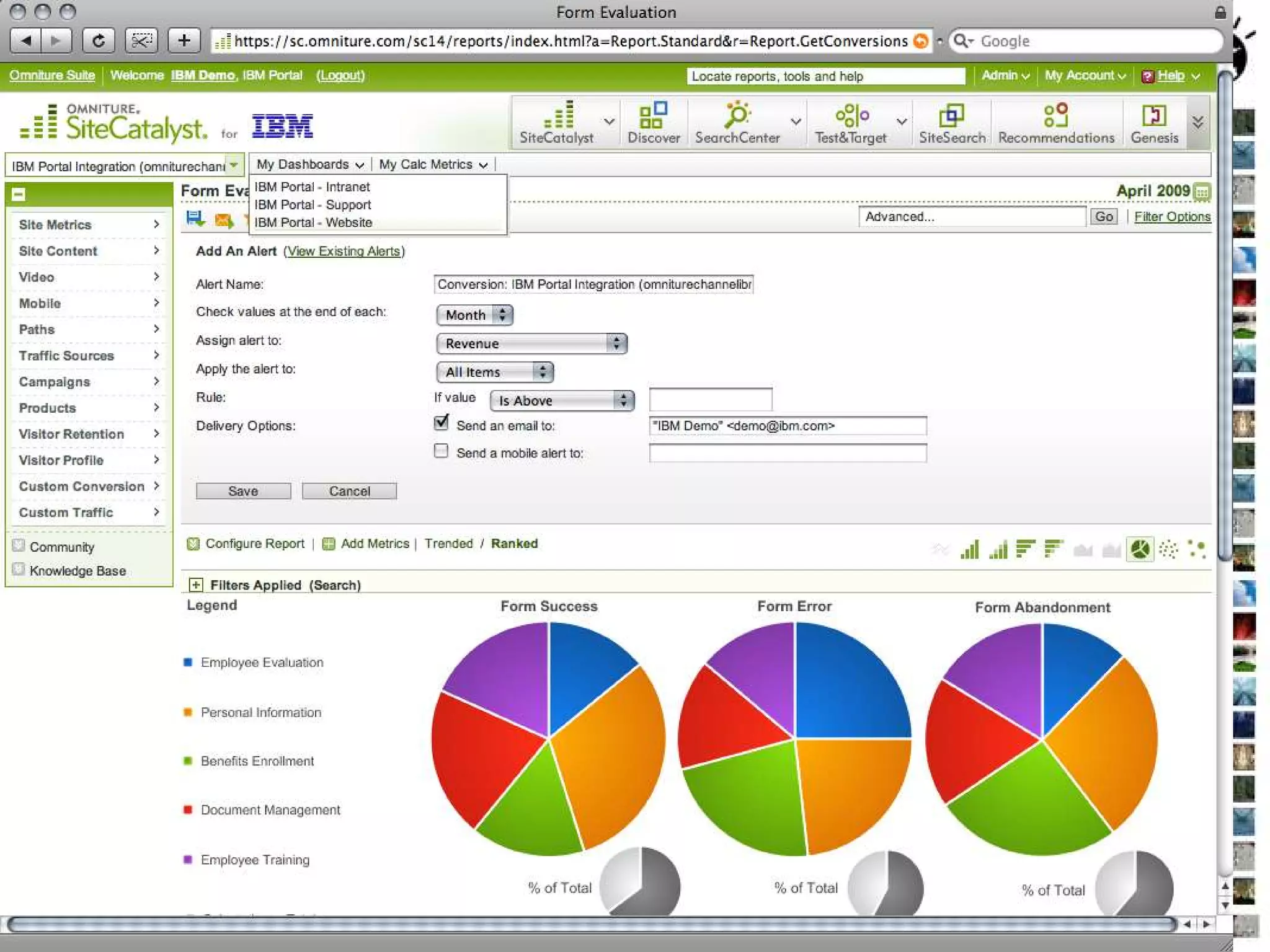Click the download report icon
This screenshot has height=952, width=1270.
click(195, 218)
